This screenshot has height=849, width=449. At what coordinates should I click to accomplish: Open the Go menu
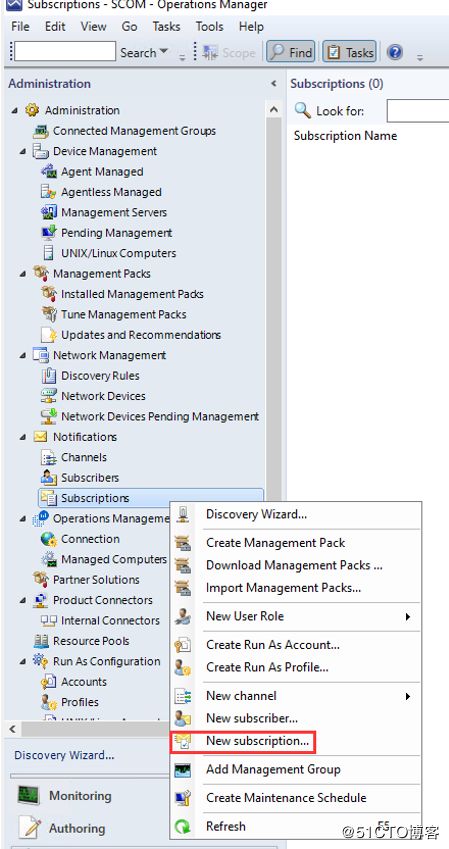click(x=129, y=27)
